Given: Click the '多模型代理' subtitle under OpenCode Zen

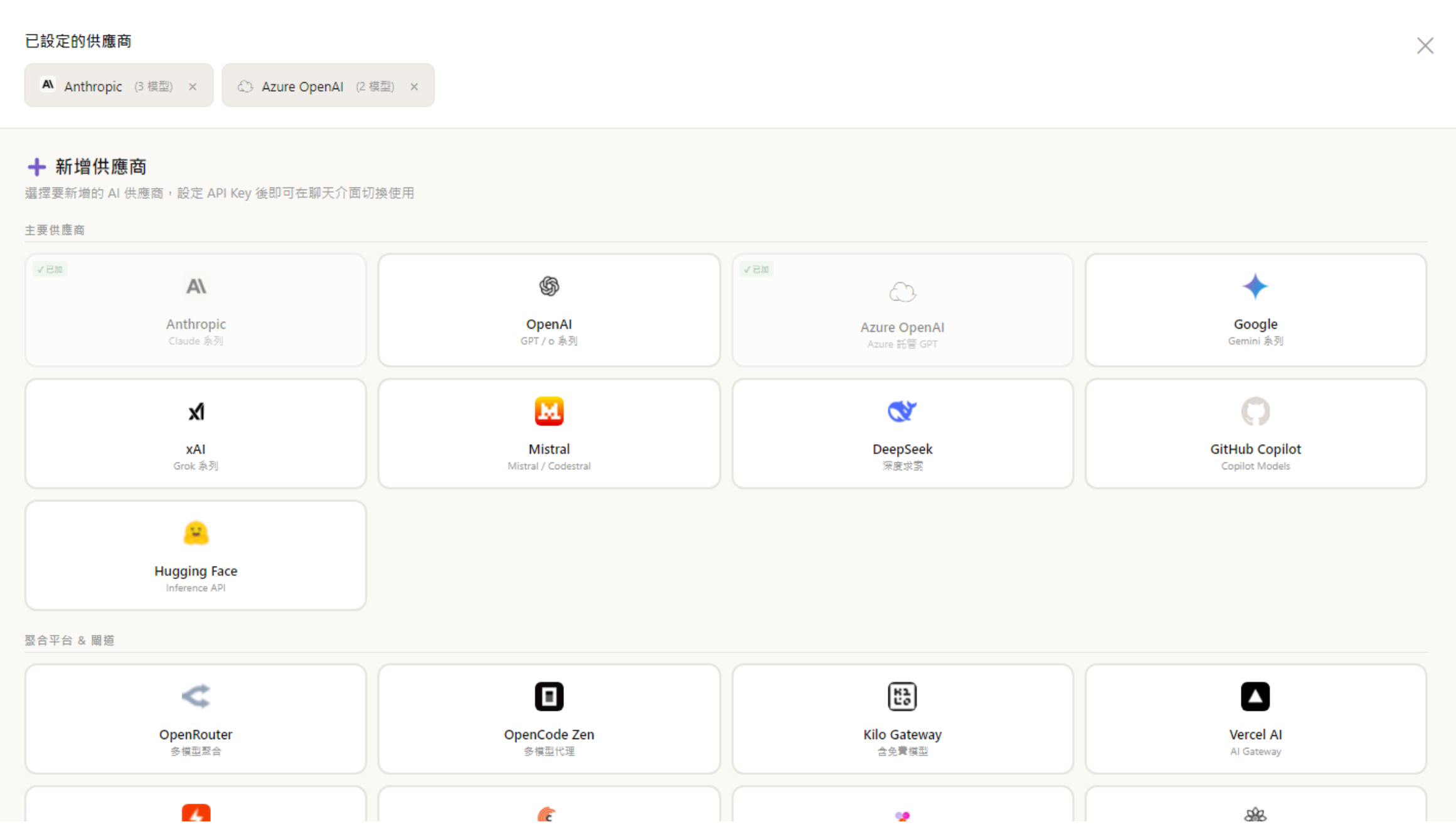Looking at the screenshot, I should (549, 751).
